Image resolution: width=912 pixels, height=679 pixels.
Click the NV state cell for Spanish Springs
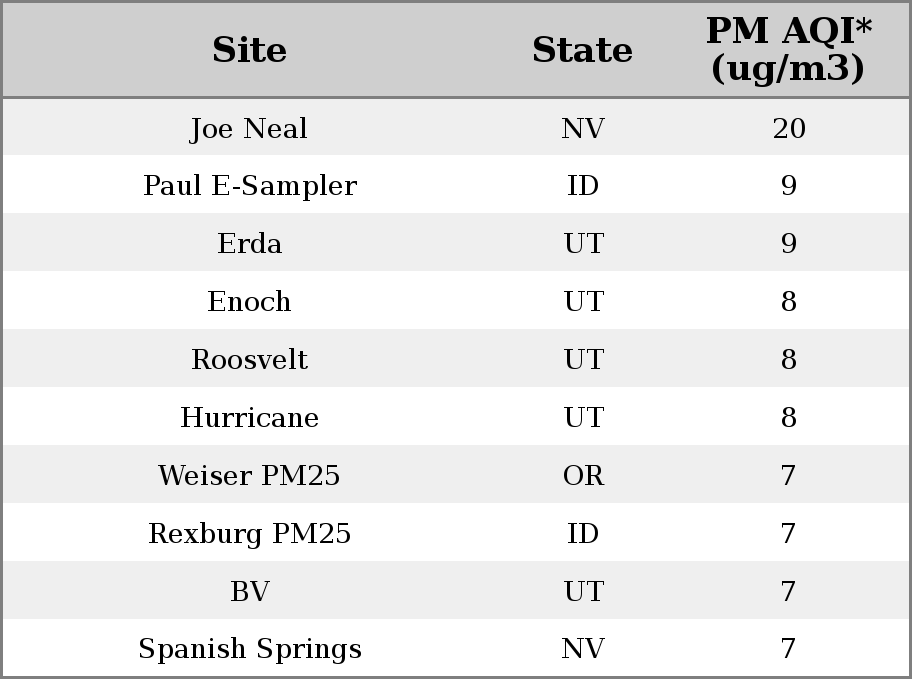[583, 649]
